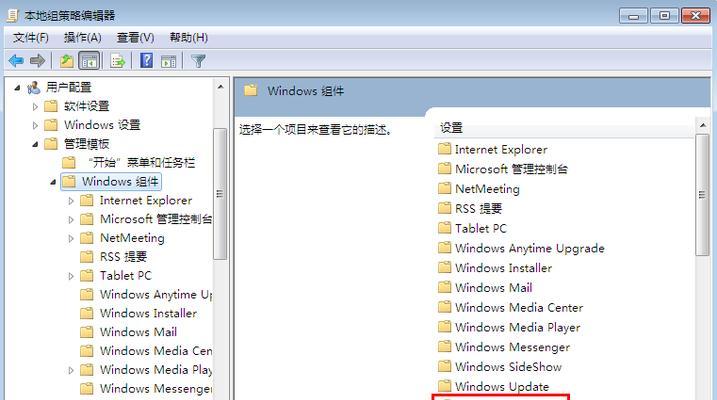Expand Internet Explorer node in tree
Viewport: 717px width, 400px height.
(x=71, y=201)
